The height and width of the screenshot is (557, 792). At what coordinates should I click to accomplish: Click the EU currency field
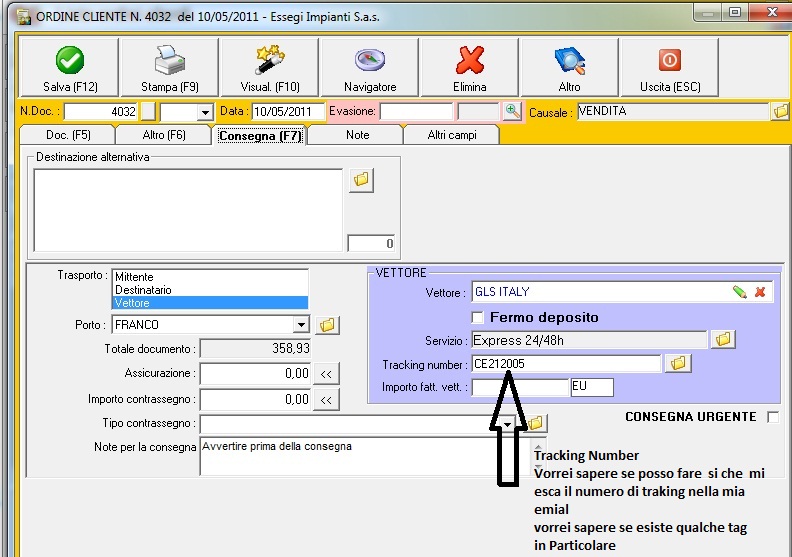point(592,387)
